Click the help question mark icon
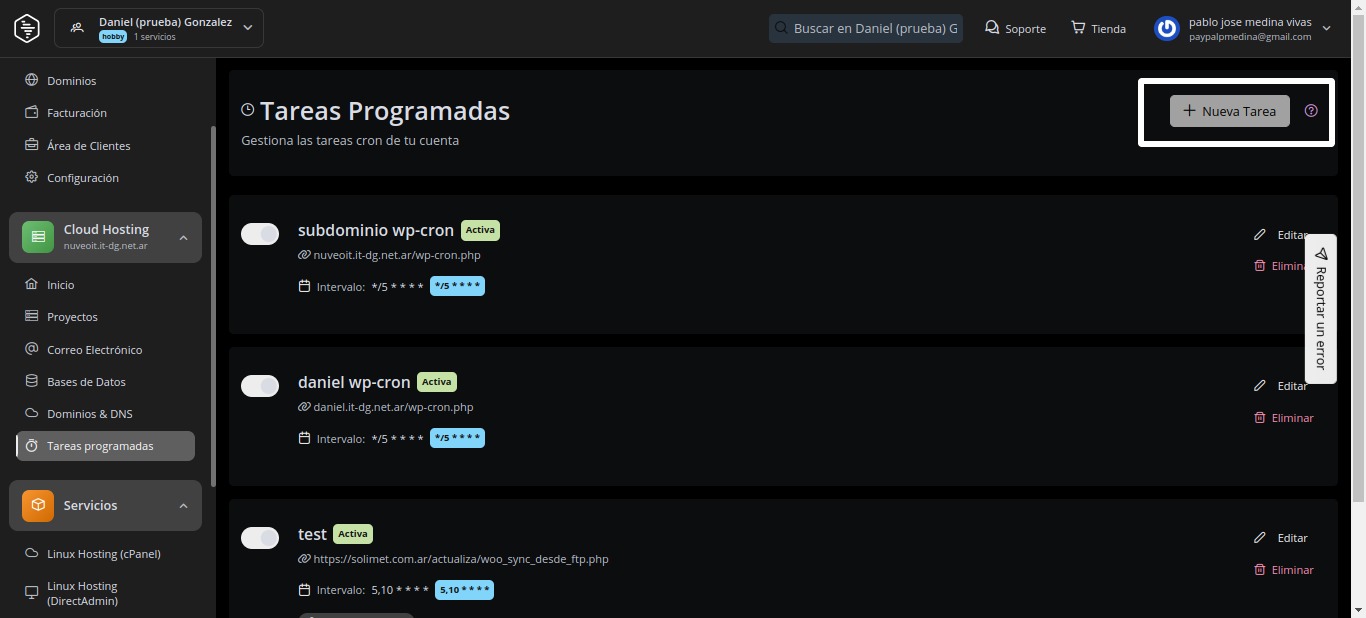This screenshot has height=618, width=1366. tap(1311, 111)
